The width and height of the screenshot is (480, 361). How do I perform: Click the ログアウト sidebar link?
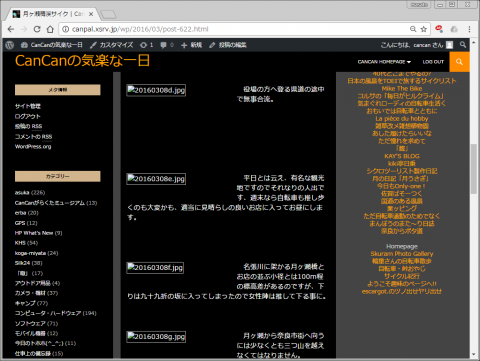point(28,116)
